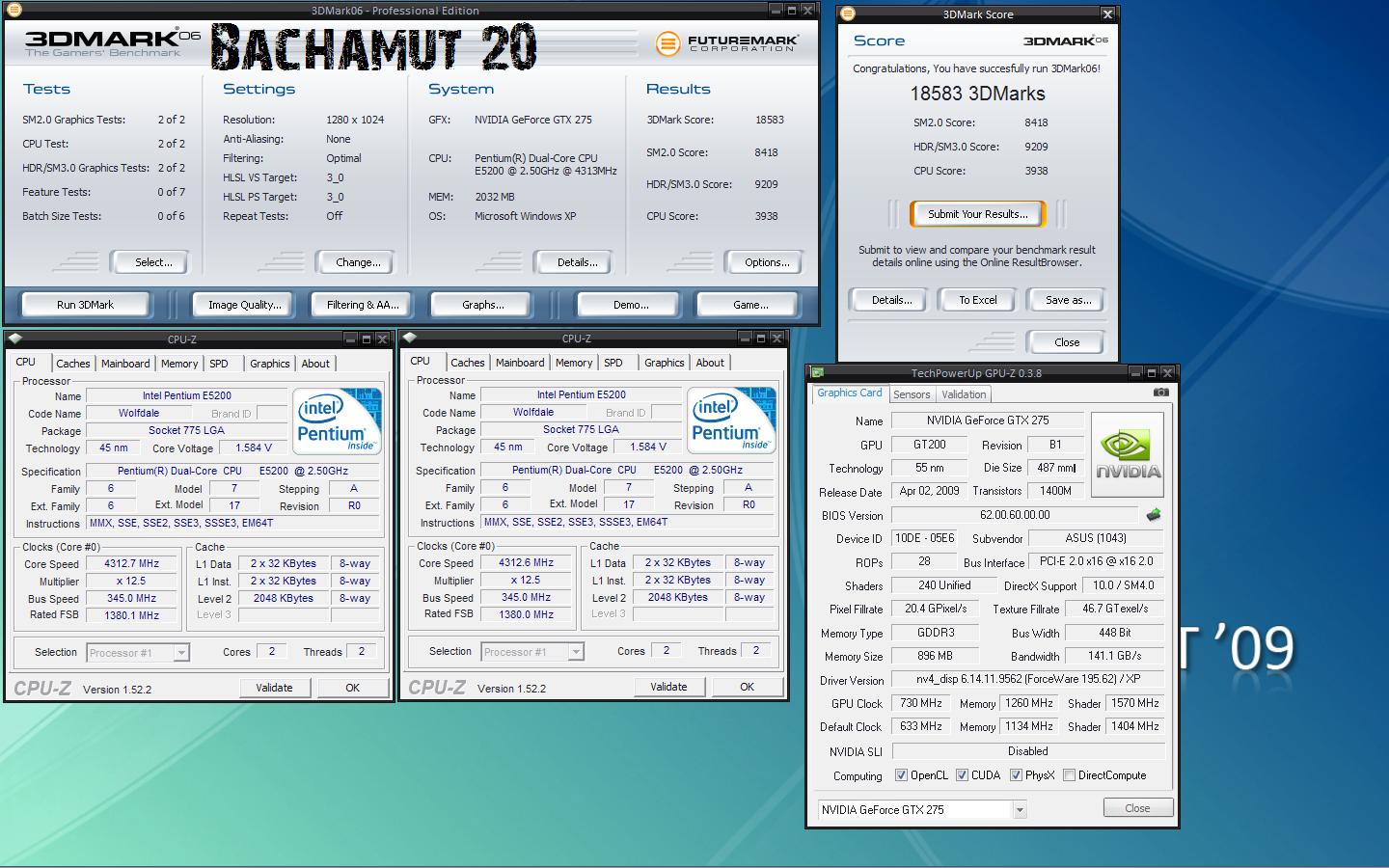
Task: Click the GPU-Z screenshot camera icon
Action: (x=1161, y=393)
